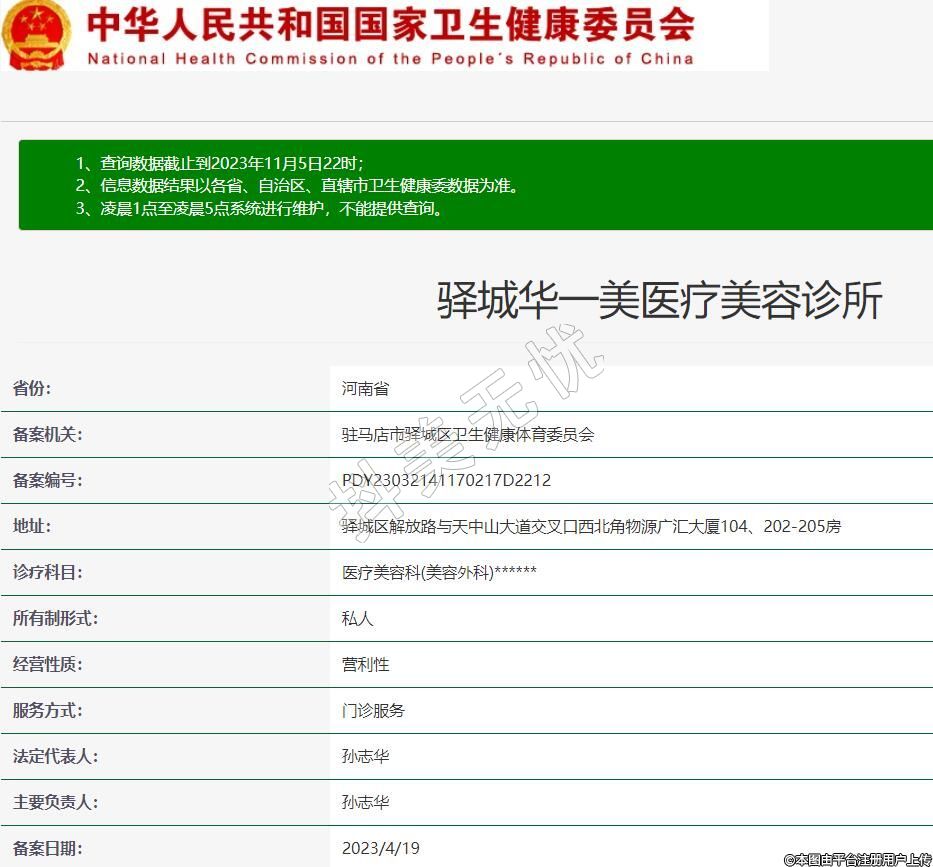
Task: Select the 医疗美容科(美容外科) department value
Action: (x=439, y=572)
